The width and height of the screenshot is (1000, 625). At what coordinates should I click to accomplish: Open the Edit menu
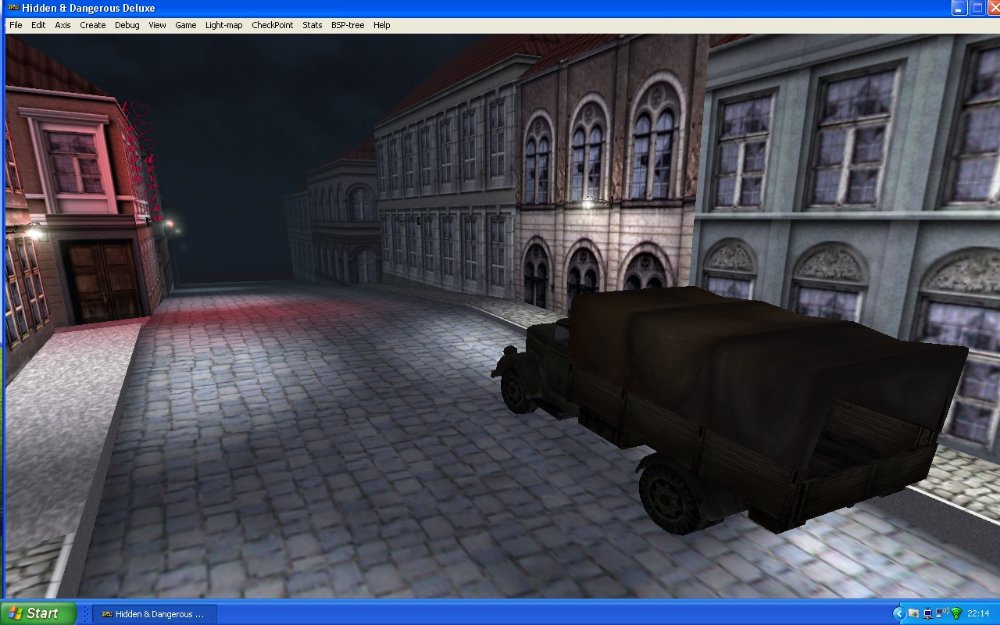(38, 25)
